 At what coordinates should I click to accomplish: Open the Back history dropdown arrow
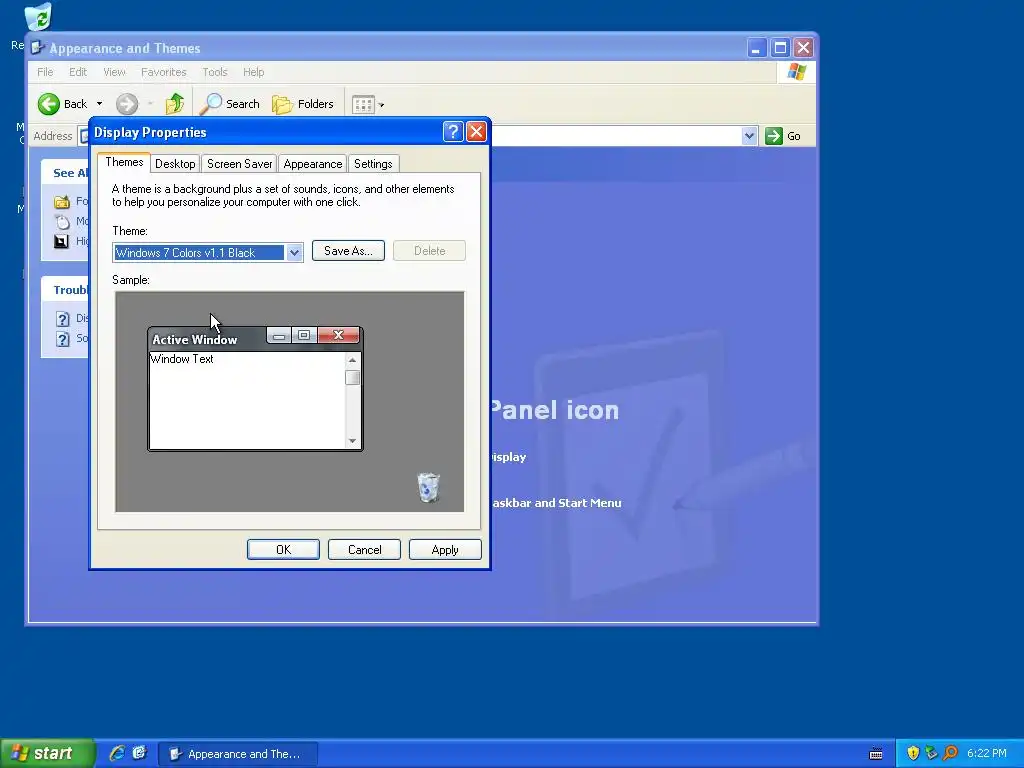[99, 104]
